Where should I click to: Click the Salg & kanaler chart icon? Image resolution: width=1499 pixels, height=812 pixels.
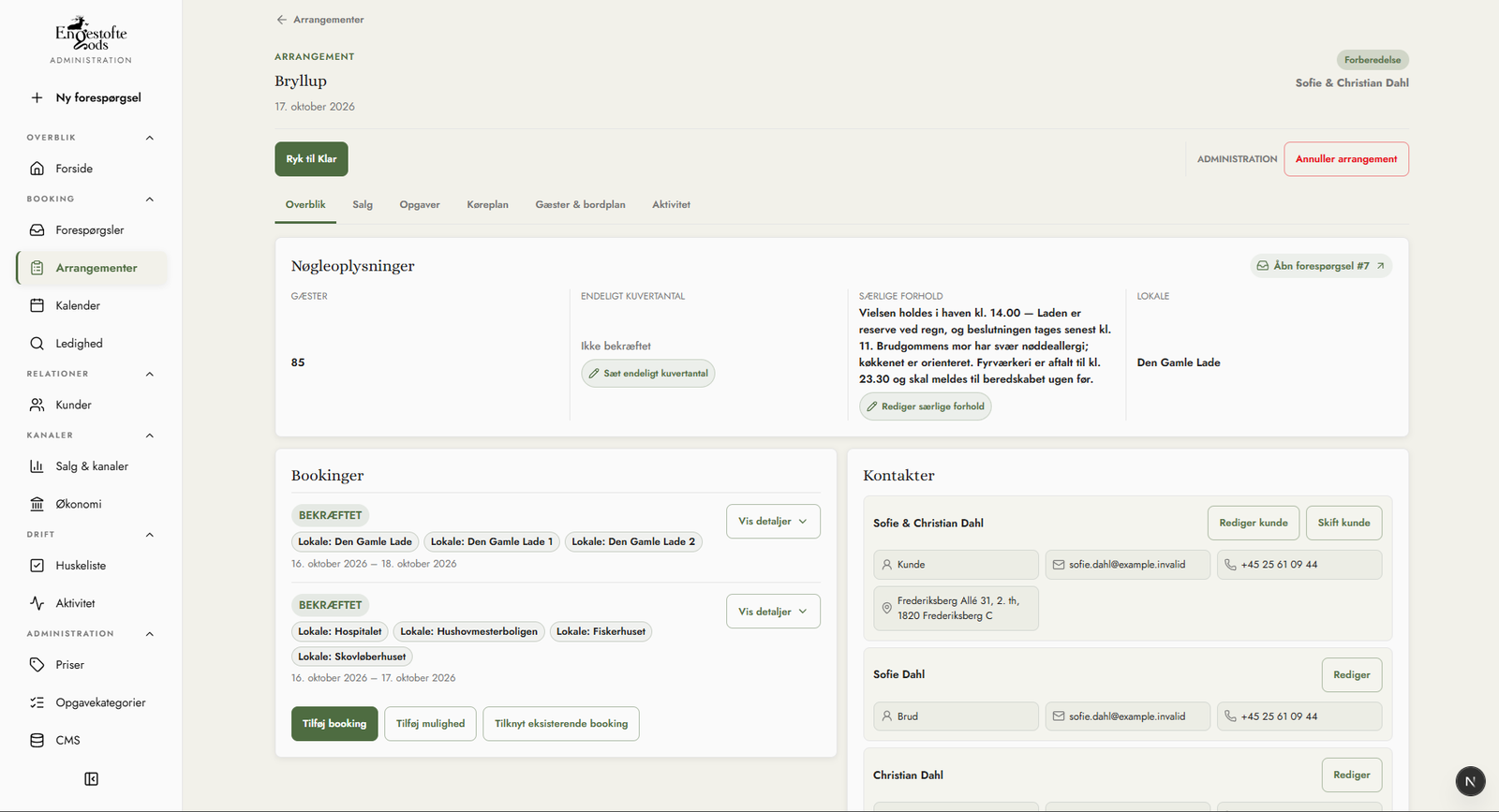click(37, 466)
